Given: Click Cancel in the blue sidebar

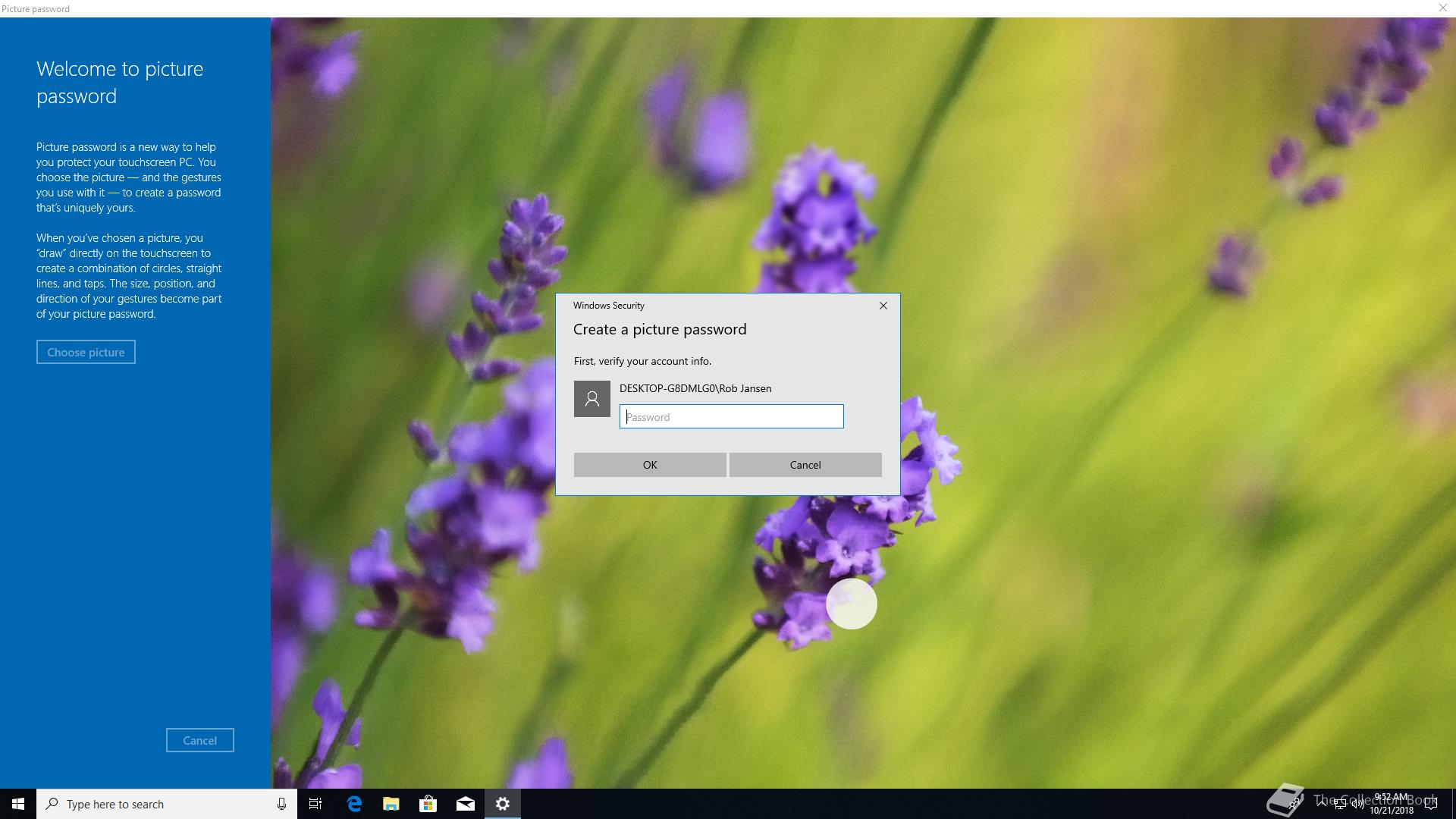Looking at the screenshot, I should pyautogui.click(x=199, y=740).
